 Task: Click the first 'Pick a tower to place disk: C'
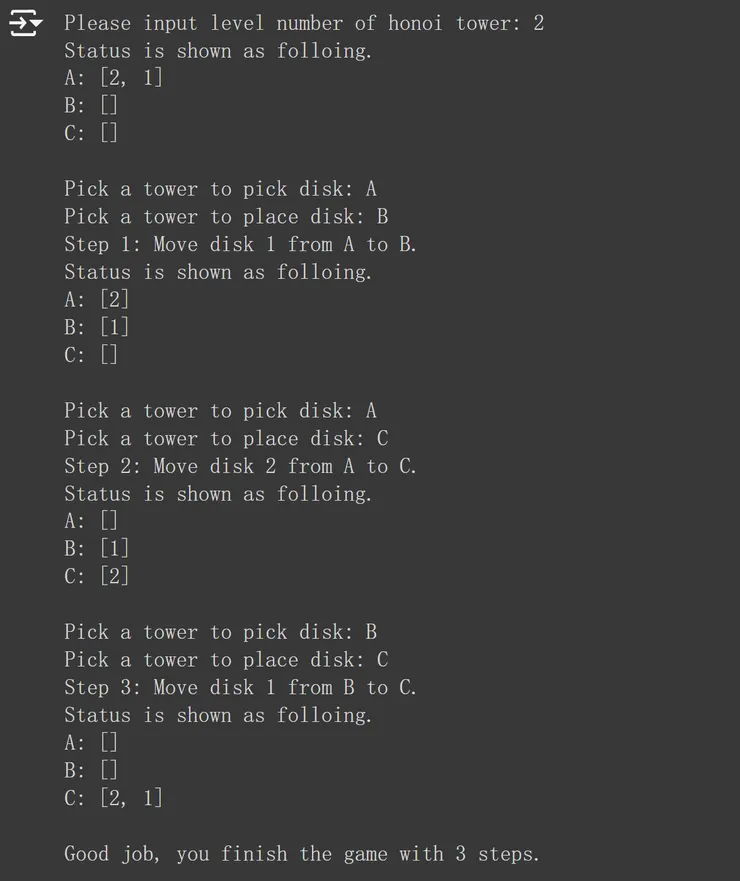click(226, 439)
